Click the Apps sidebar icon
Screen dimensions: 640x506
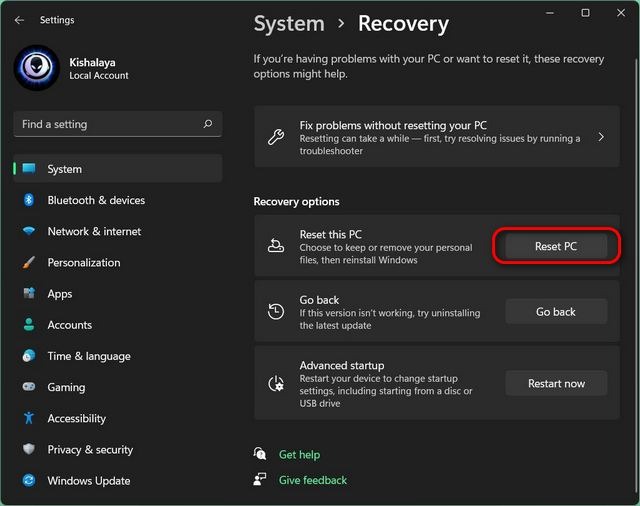pyautogui.click(x=29, y=293)
